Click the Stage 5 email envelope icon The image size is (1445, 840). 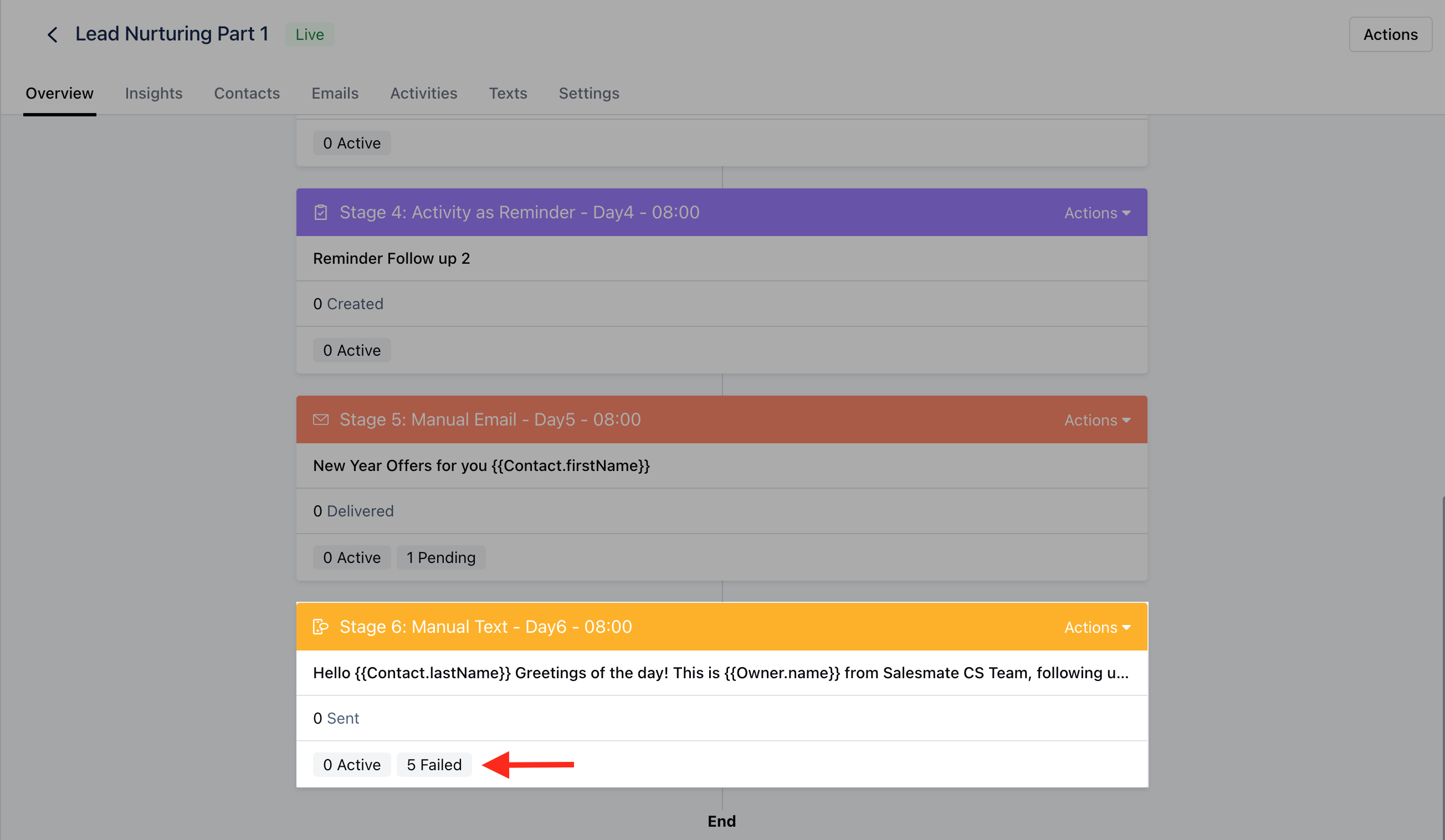pyautogui.click(x=321, y=419)
